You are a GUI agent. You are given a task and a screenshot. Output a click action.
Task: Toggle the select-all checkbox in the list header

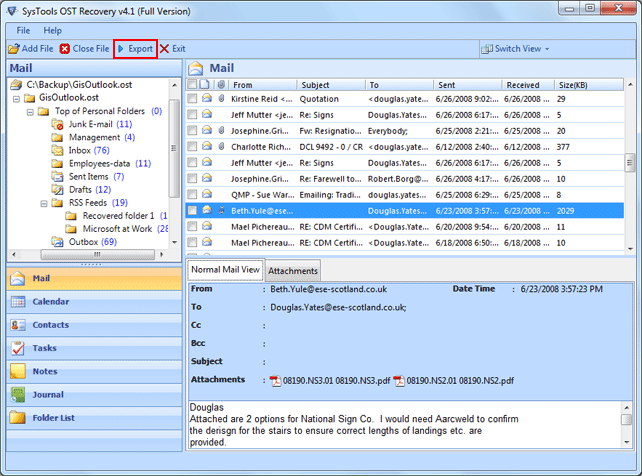pyautogui.click(x=192, y=85)
